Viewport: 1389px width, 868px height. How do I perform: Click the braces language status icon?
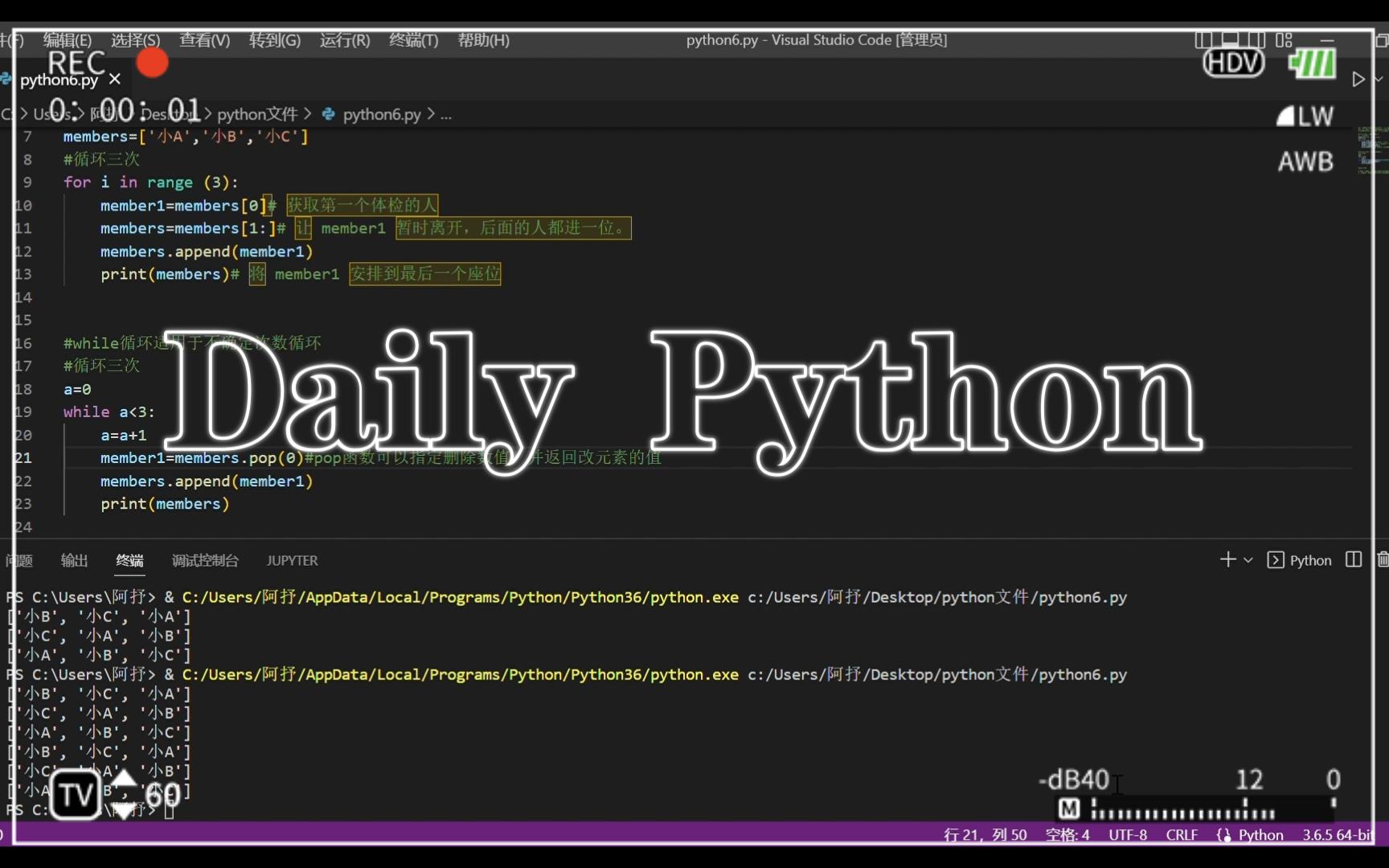pyautogui.click(x=1224, y=835)
